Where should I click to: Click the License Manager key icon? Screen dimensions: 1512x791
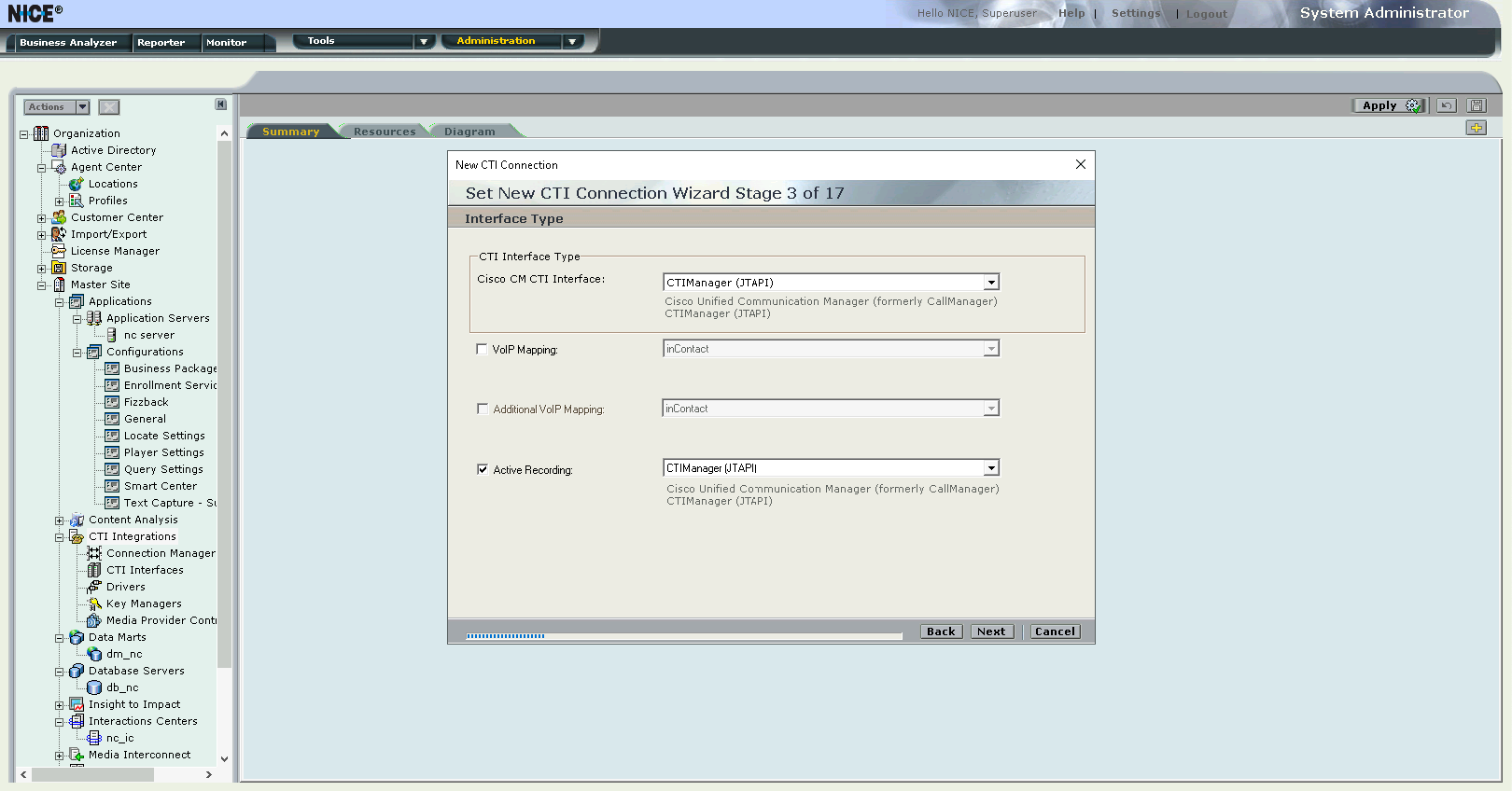coord(59,251)
